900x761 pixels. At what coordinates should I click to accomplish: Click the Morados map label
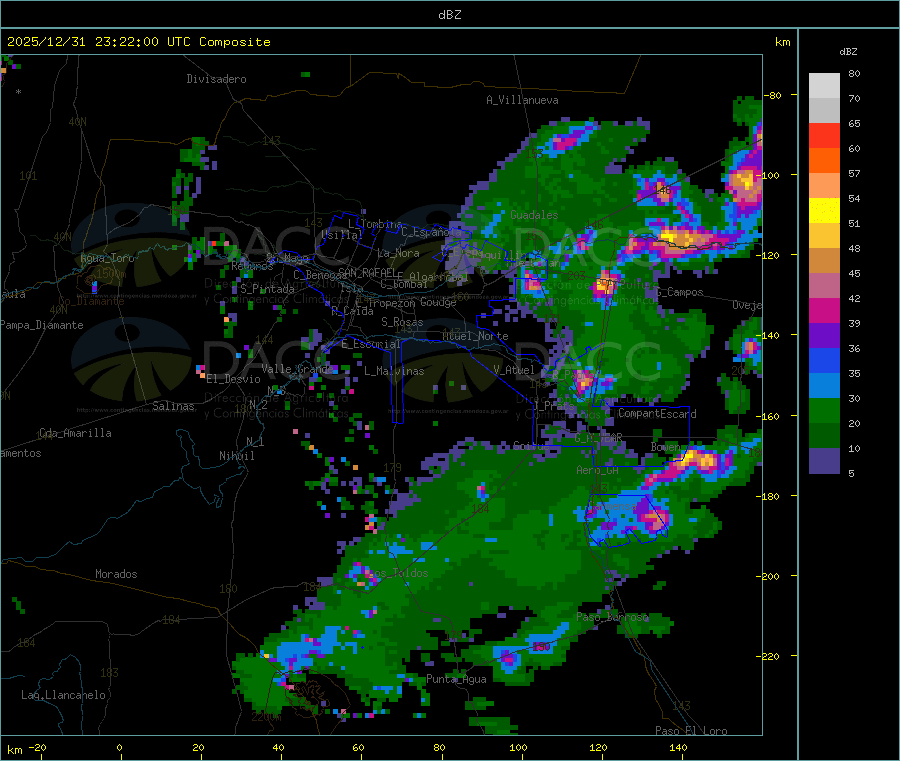point(116,574)
